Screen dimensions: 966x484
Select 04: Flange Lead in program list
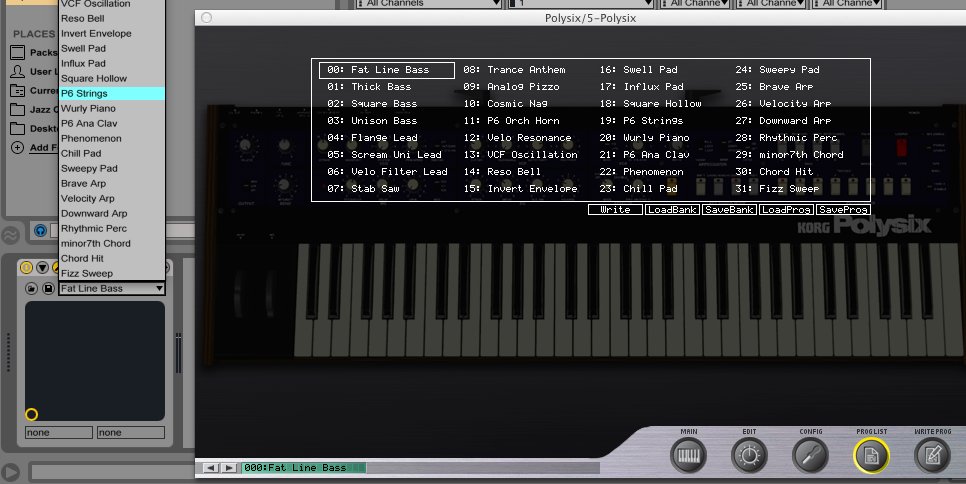[x=372, y=138]
